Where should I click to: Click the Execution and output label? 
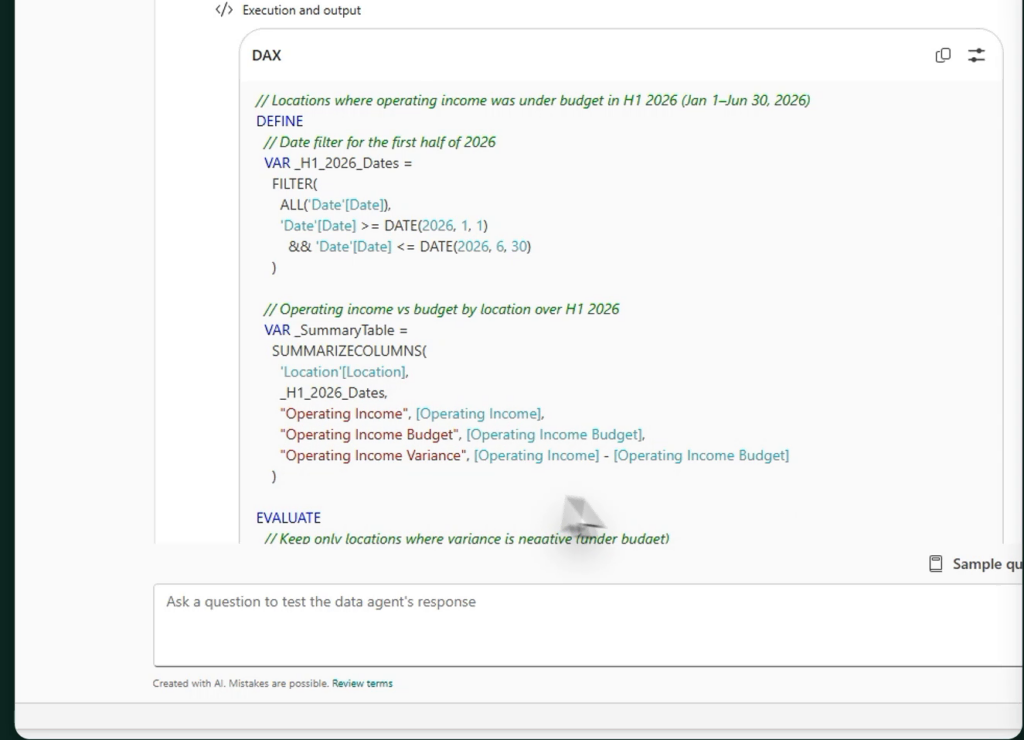301,10
